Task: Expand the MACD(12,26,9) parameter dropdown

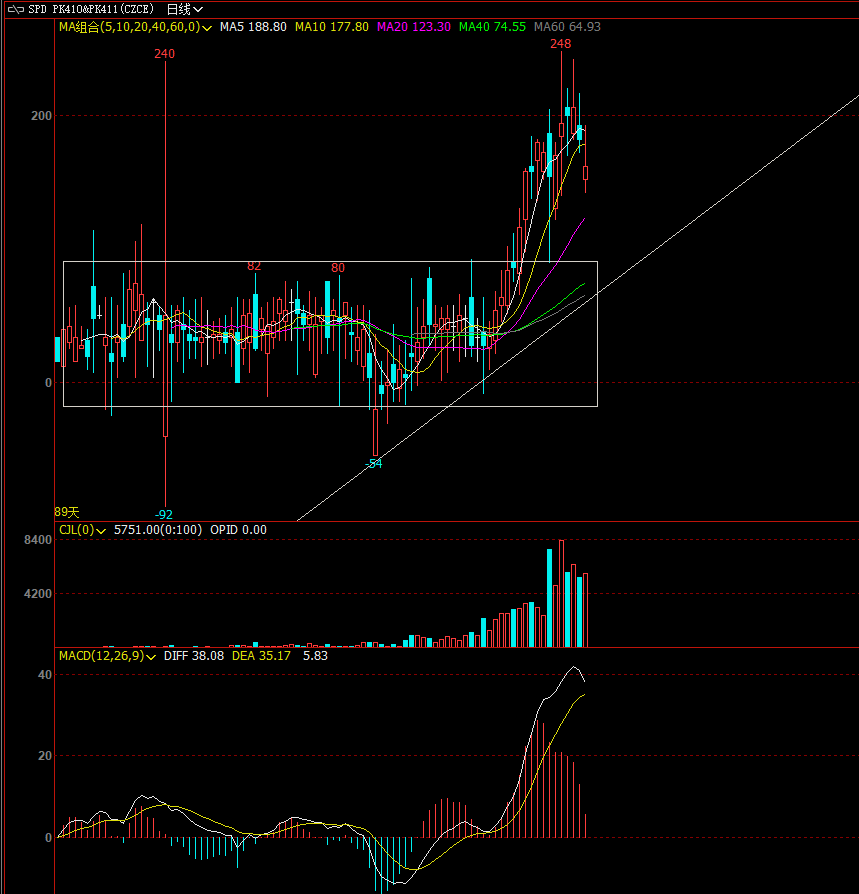Action: pyautogui.click(x=151, y=657)
